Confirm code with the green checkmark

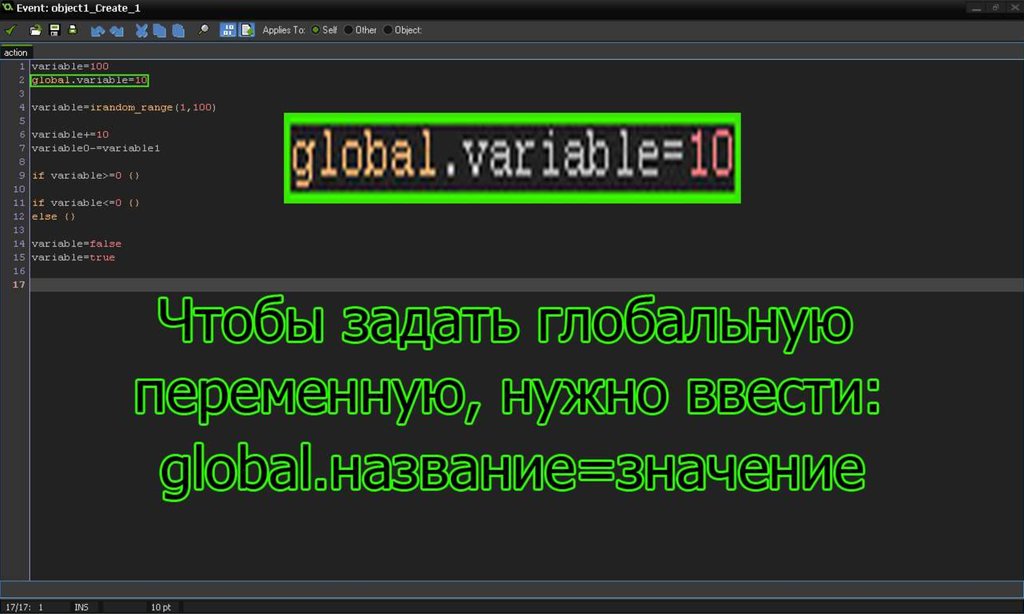(x=11, y=30)
